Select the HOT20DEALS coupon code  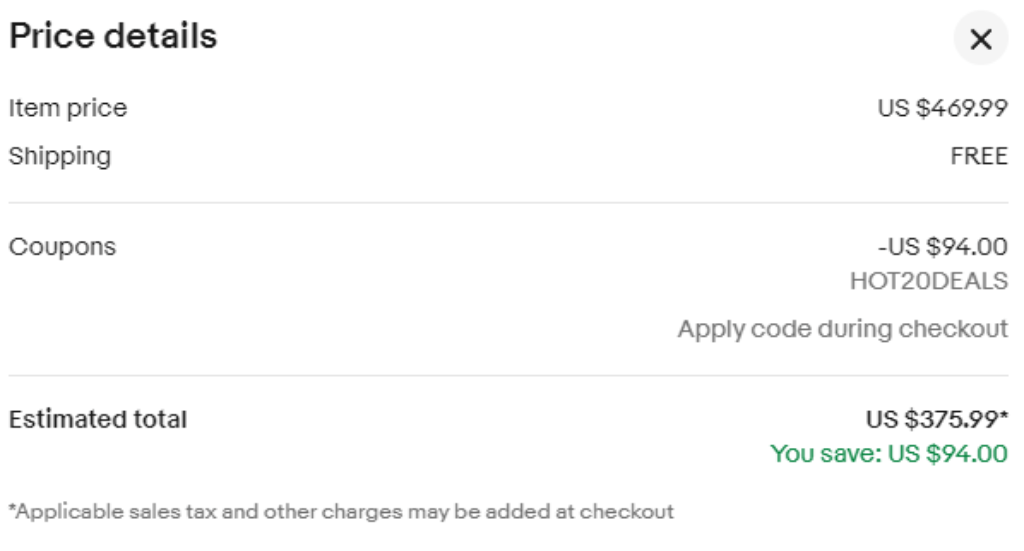929,281
